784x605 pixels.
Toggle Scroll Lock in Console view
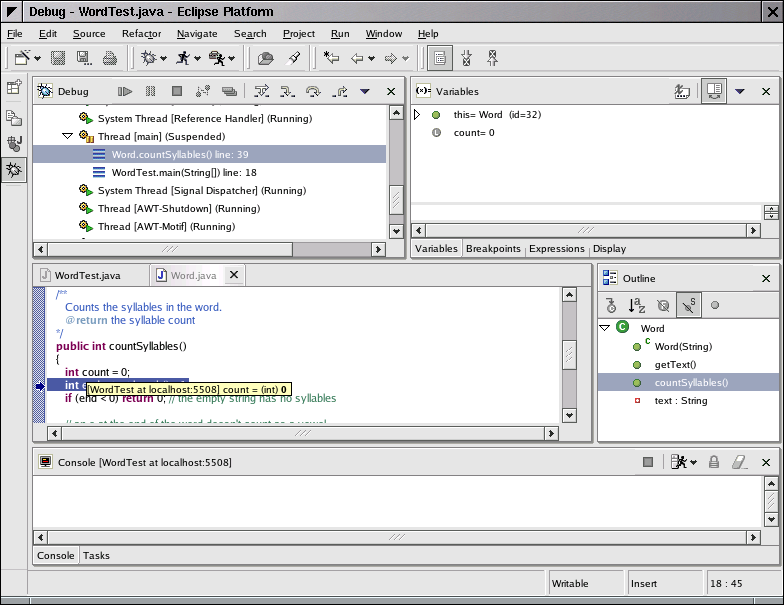(714, 462)
